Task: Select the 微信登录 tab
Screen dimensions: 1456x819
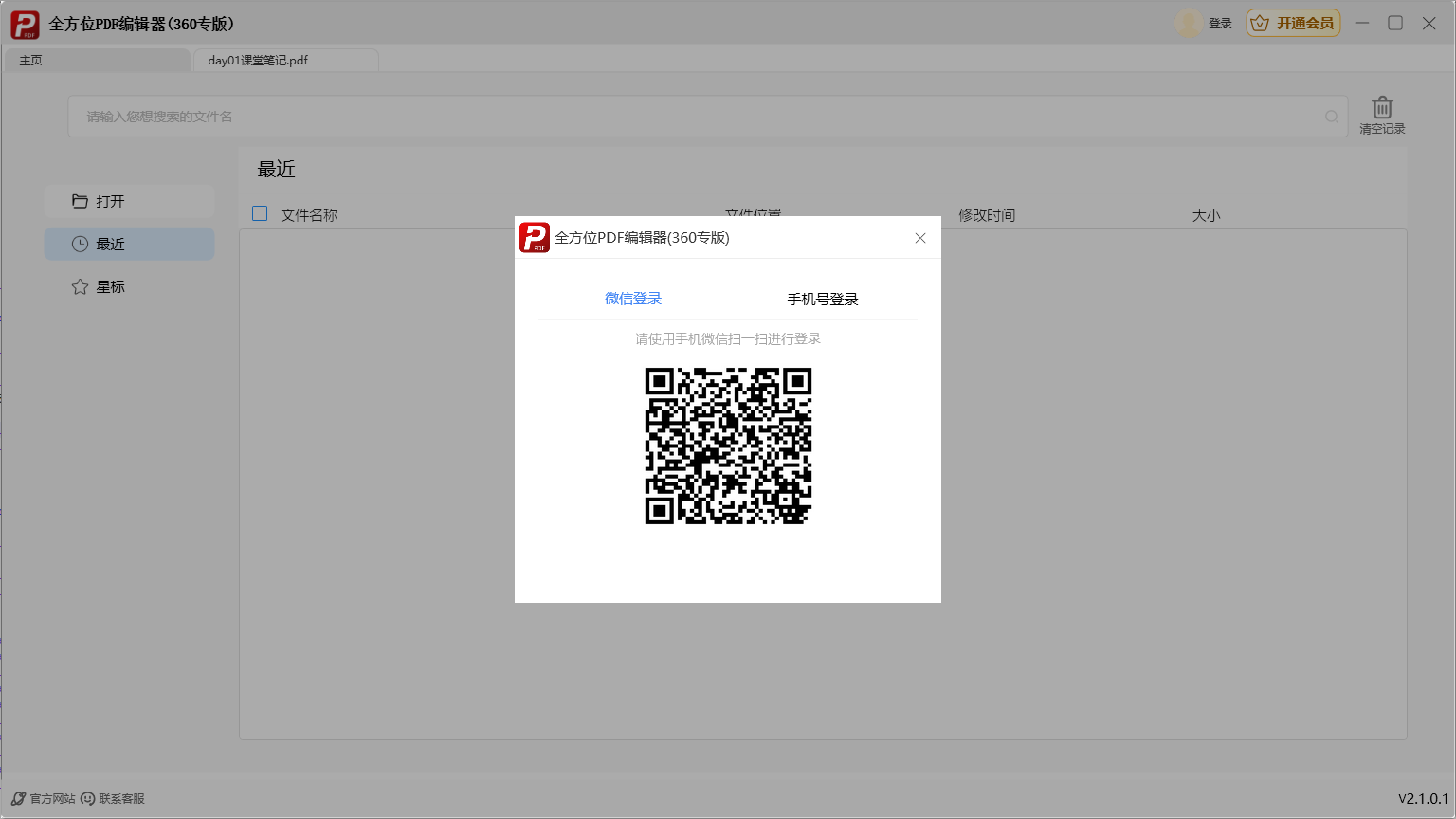Action: click(633, 299)
